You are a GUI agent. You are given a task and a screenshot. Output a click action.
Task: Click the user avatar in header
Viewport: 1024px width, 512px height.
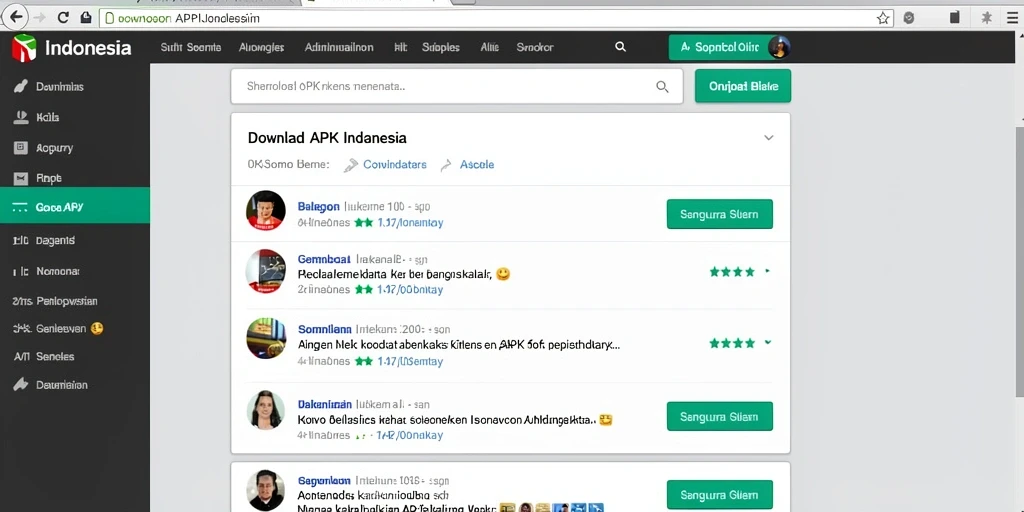click(x=779, y=47)
